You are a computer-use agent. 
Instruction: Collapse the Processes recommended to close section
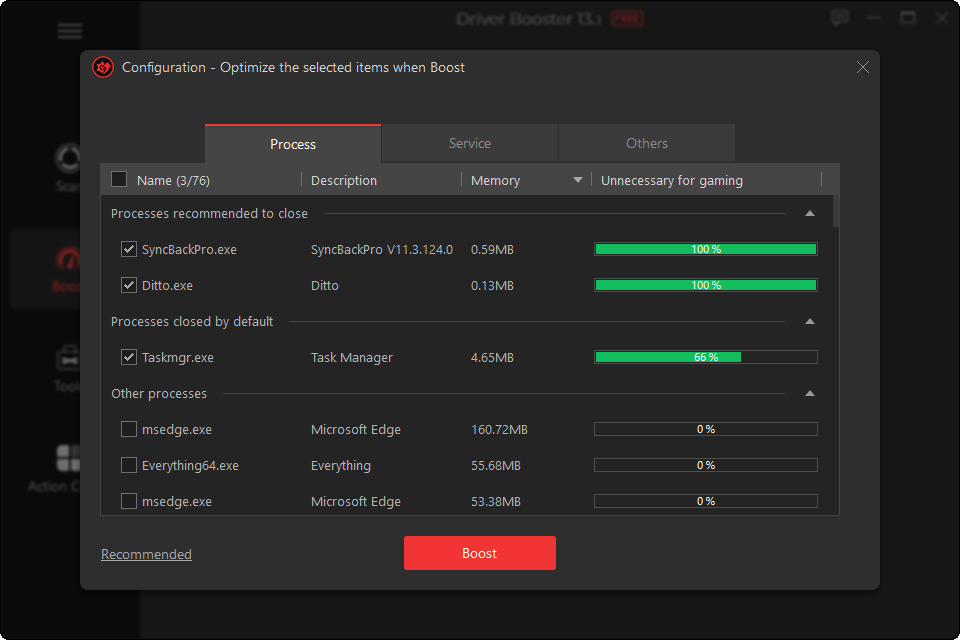click(810, 213)
